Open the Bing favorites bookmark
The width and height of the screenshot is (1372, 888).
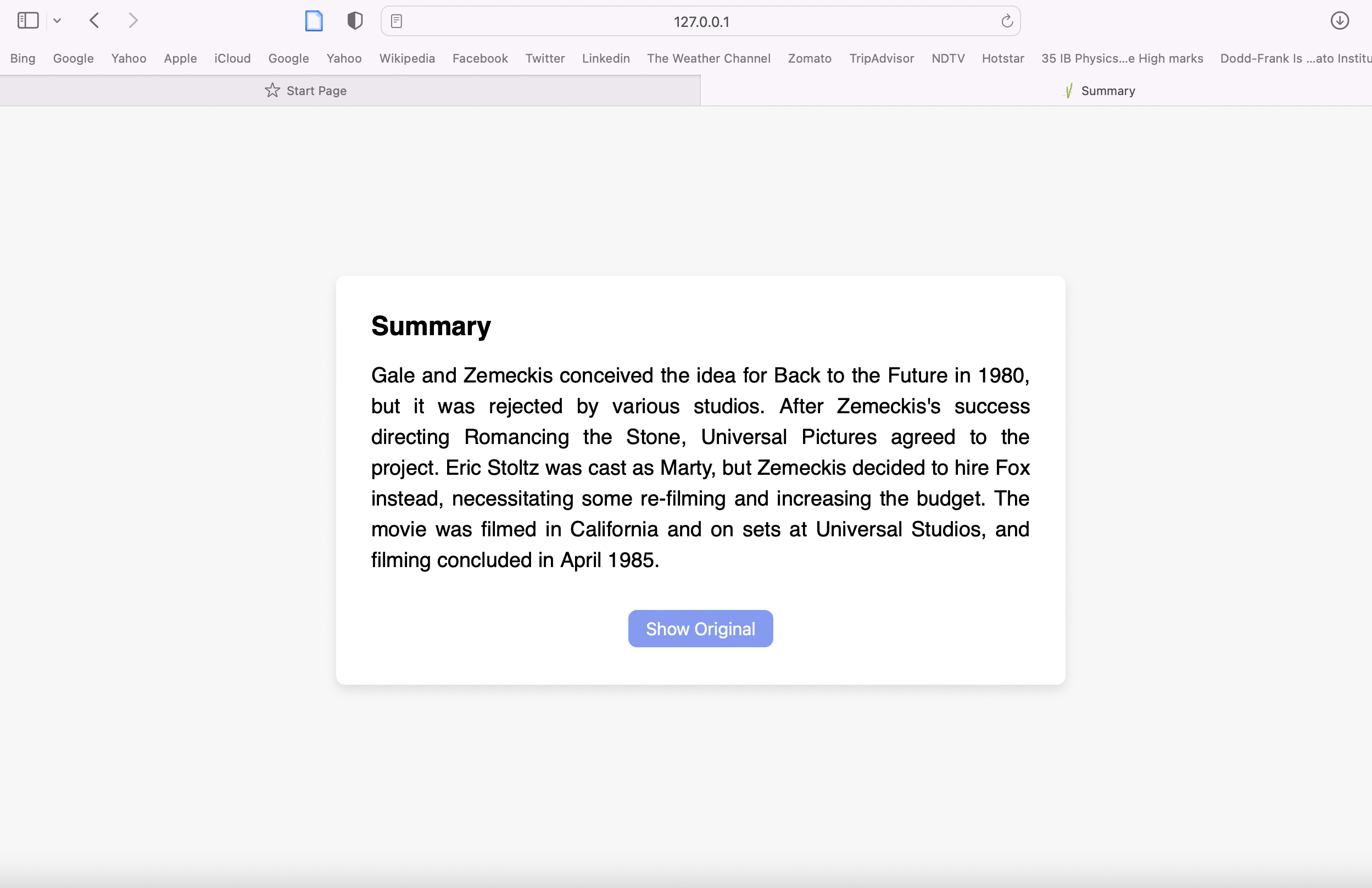click(x=23, y=58)
